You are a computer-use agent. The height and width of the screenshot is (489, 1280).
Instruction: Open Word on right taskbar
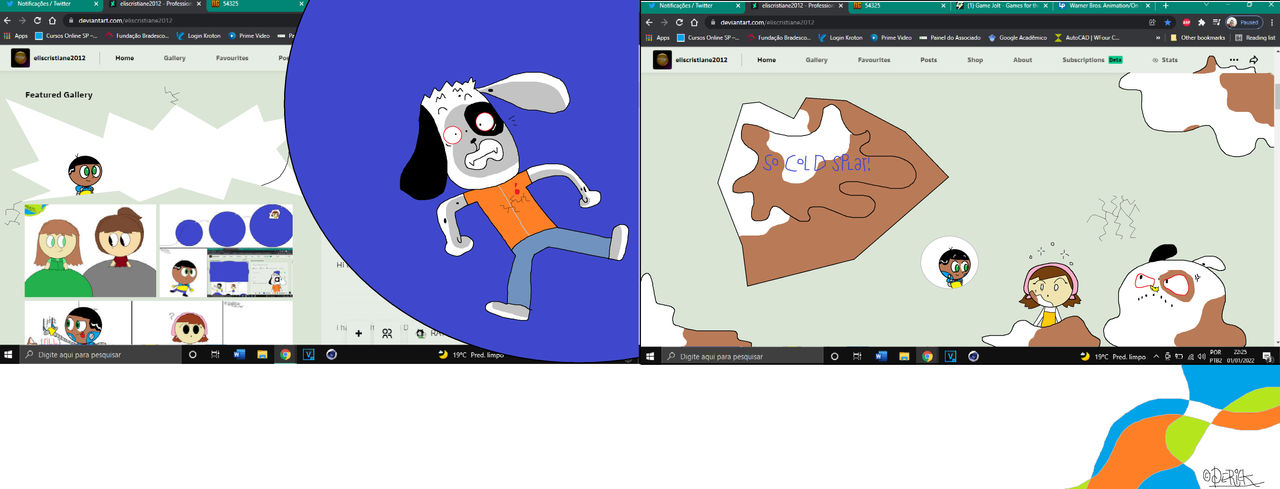pyautogui.click(x=881, y=355)
